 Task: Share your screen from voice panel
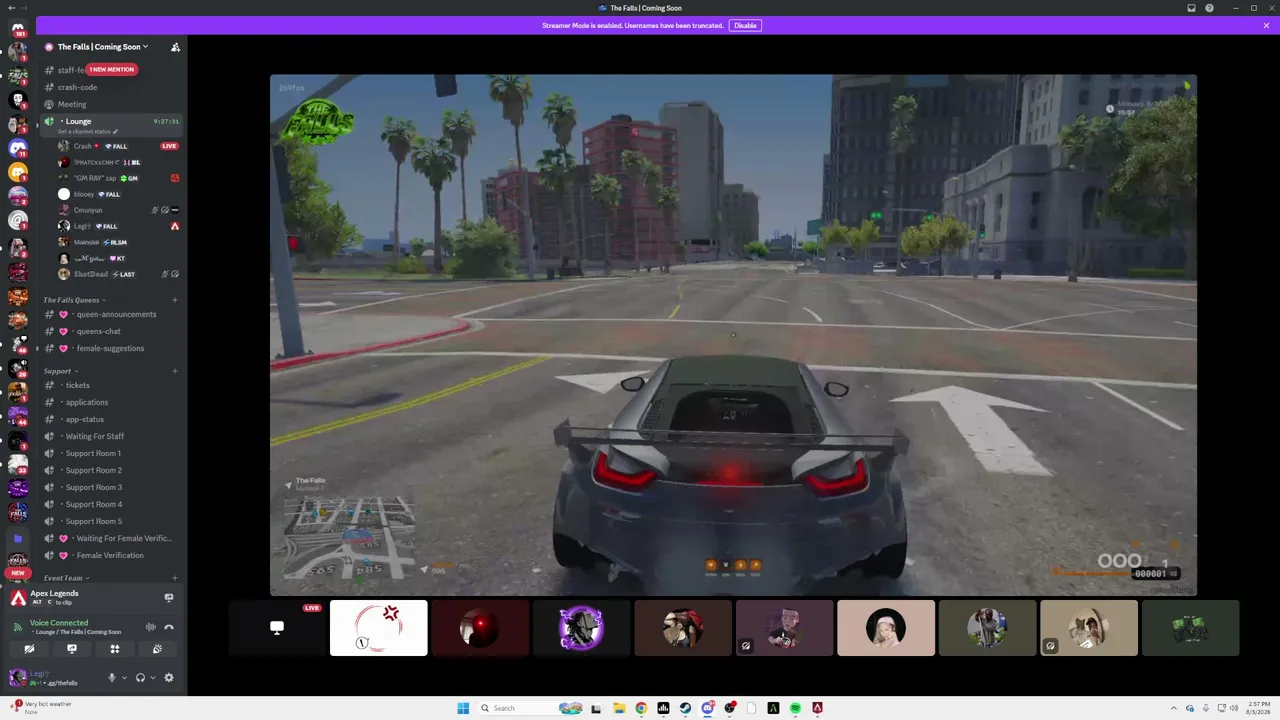[x=72, y=649]
